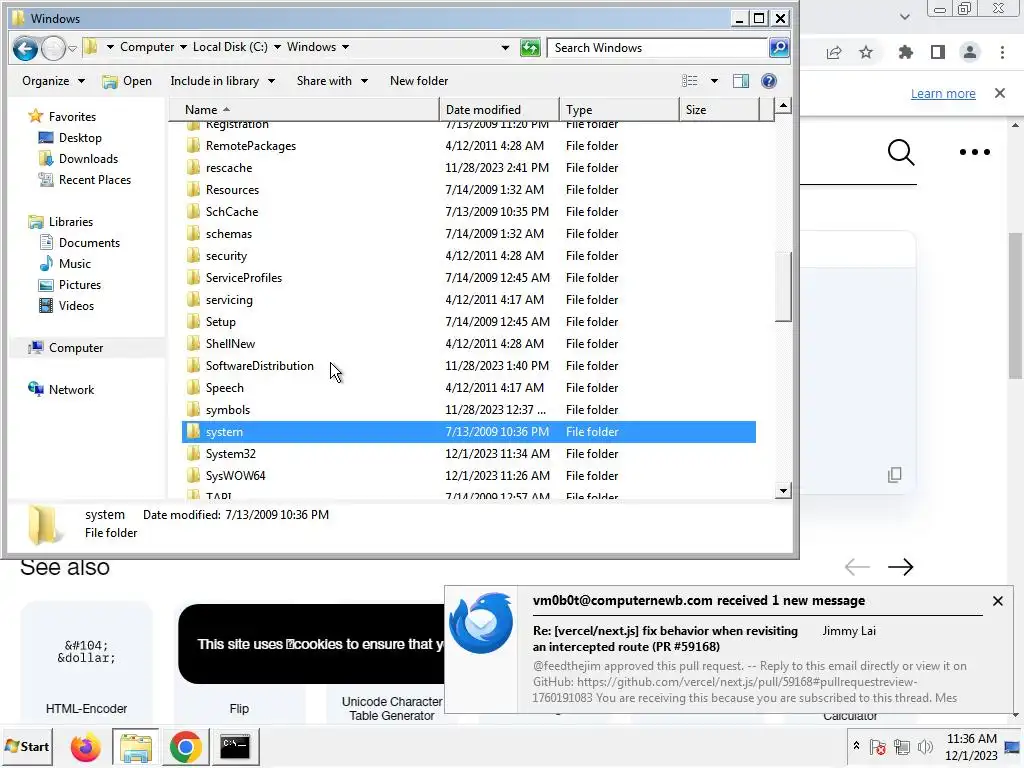
Task: Open the Share with menu
Action: (x=332, y=81)
